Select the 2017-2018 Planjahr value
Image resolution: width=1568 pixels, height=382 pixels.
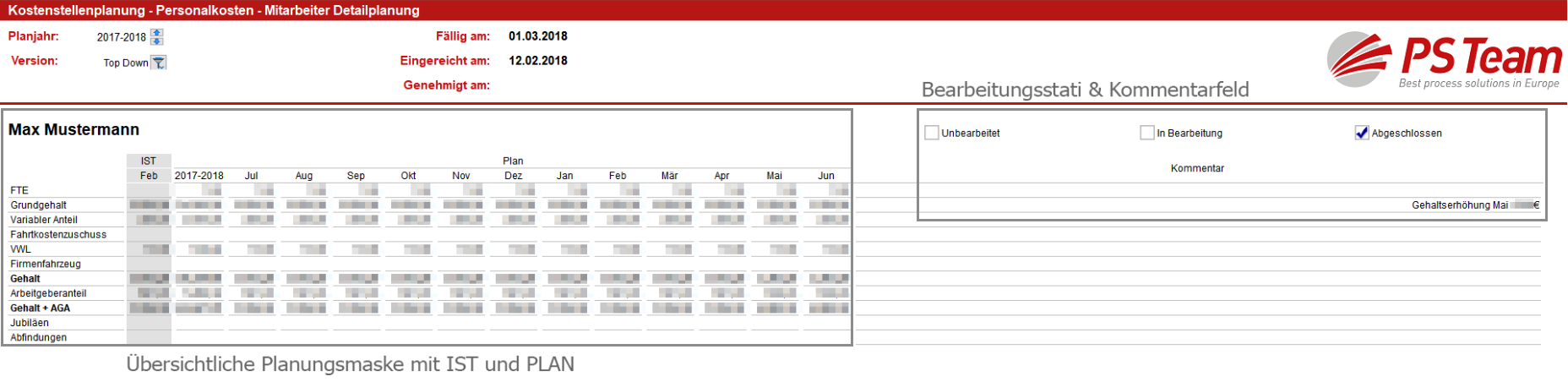click(x=121, y=37)
